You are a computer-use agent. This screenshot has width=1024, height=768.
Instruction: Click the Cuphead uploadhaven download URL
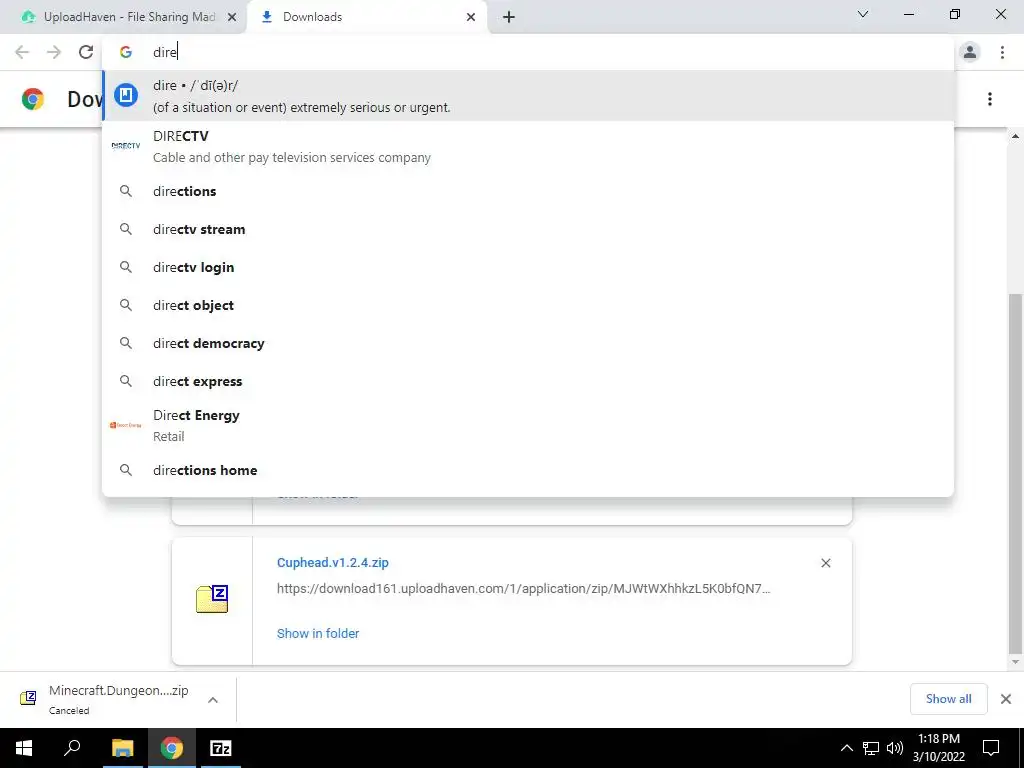tap(523, 588)
